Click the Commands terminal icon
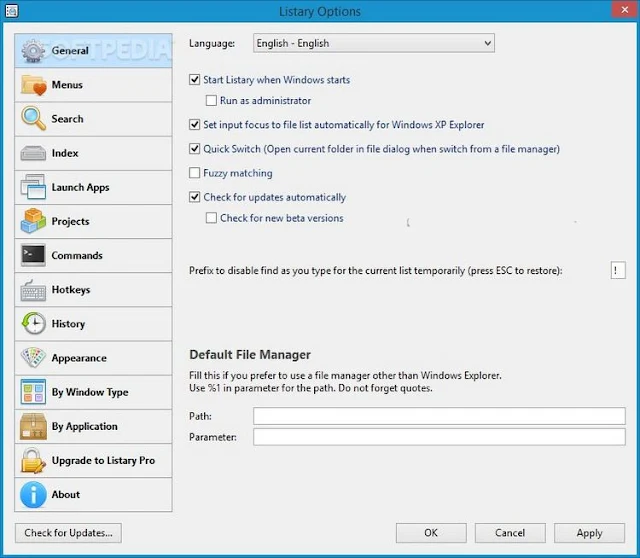This screenshot has width=640, height=558. click(33, 255)
